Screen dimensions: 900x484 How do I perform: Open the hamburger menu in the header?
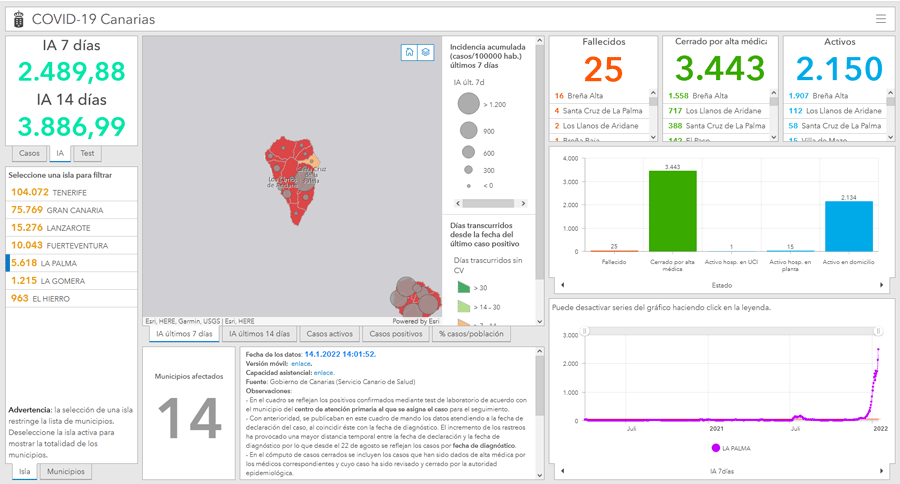tap(880, 19)
